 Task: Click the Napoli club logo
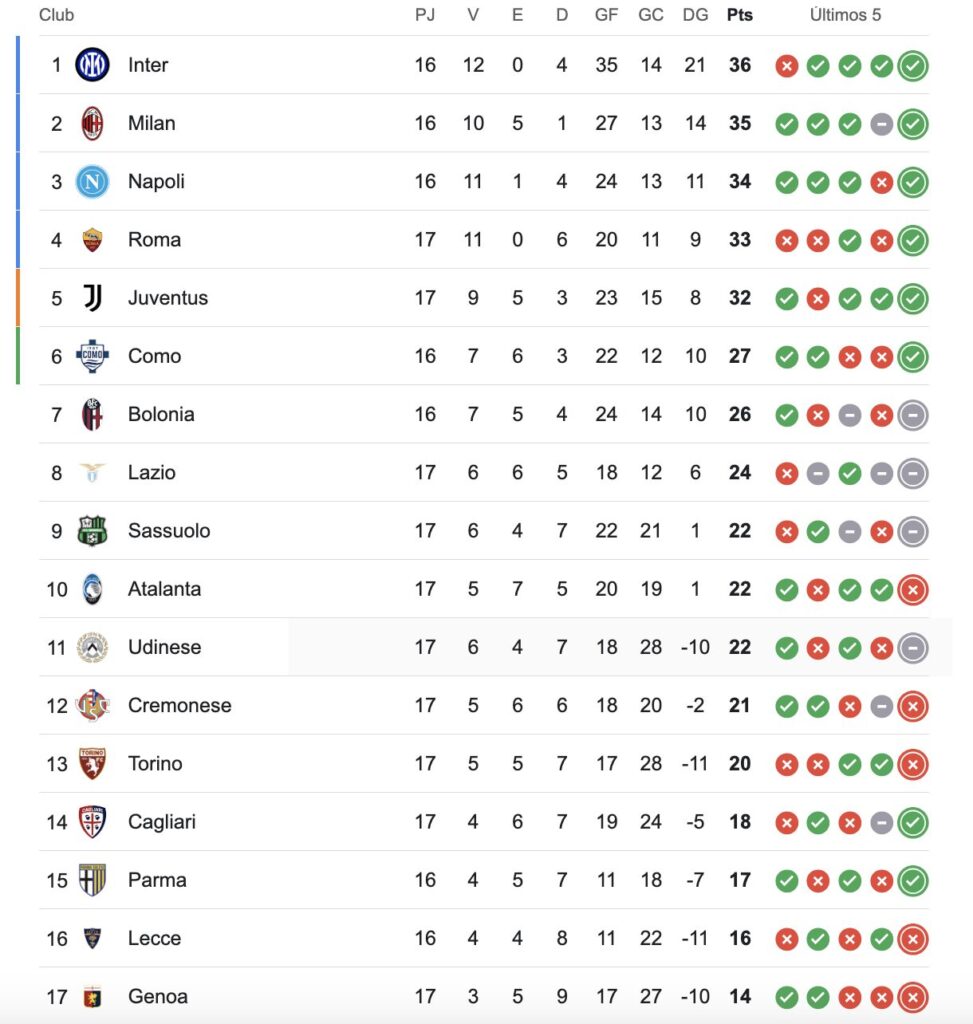[x=92, y=181]
